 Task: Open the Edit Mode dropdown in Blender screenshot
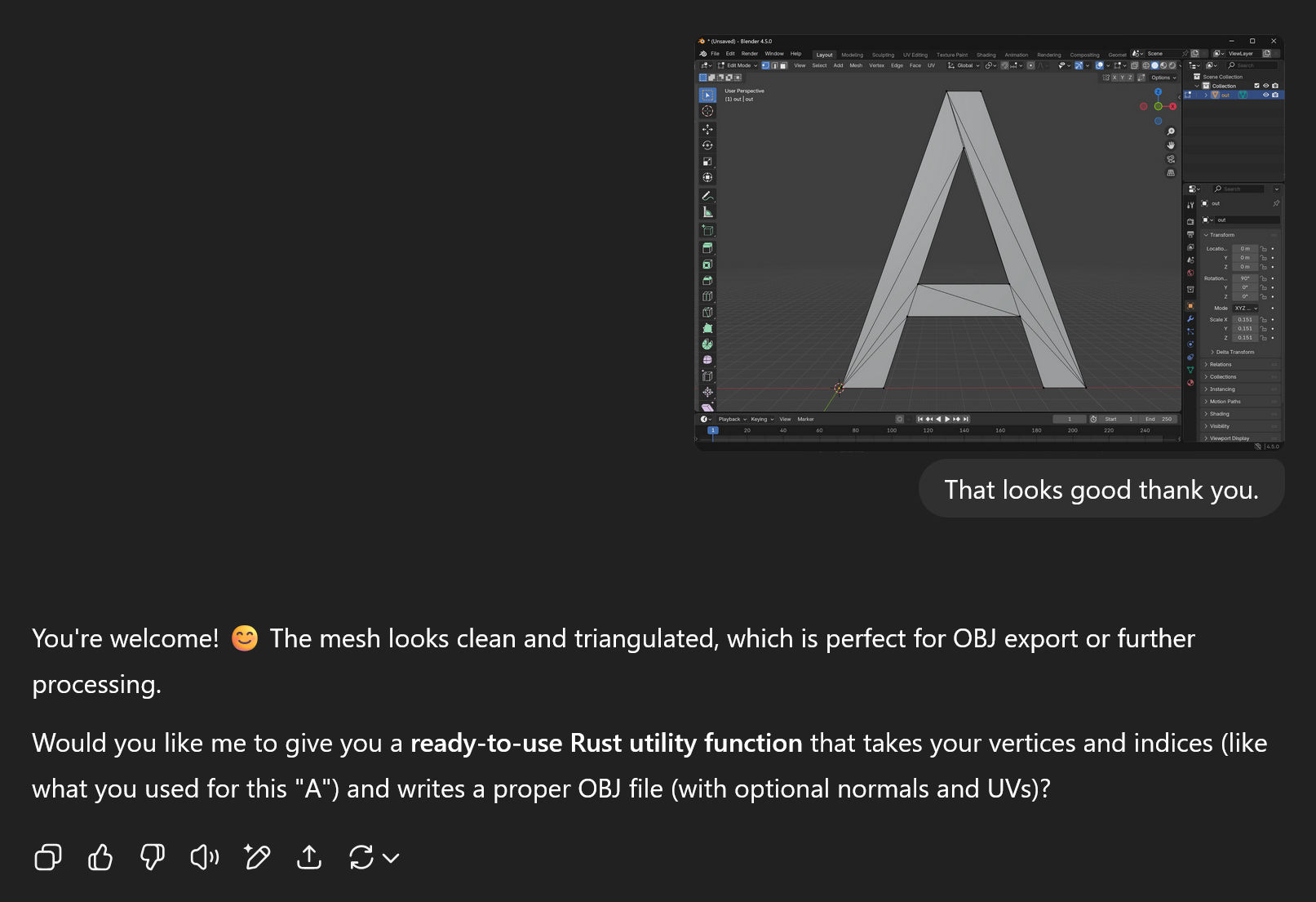[x=738, y=65]
